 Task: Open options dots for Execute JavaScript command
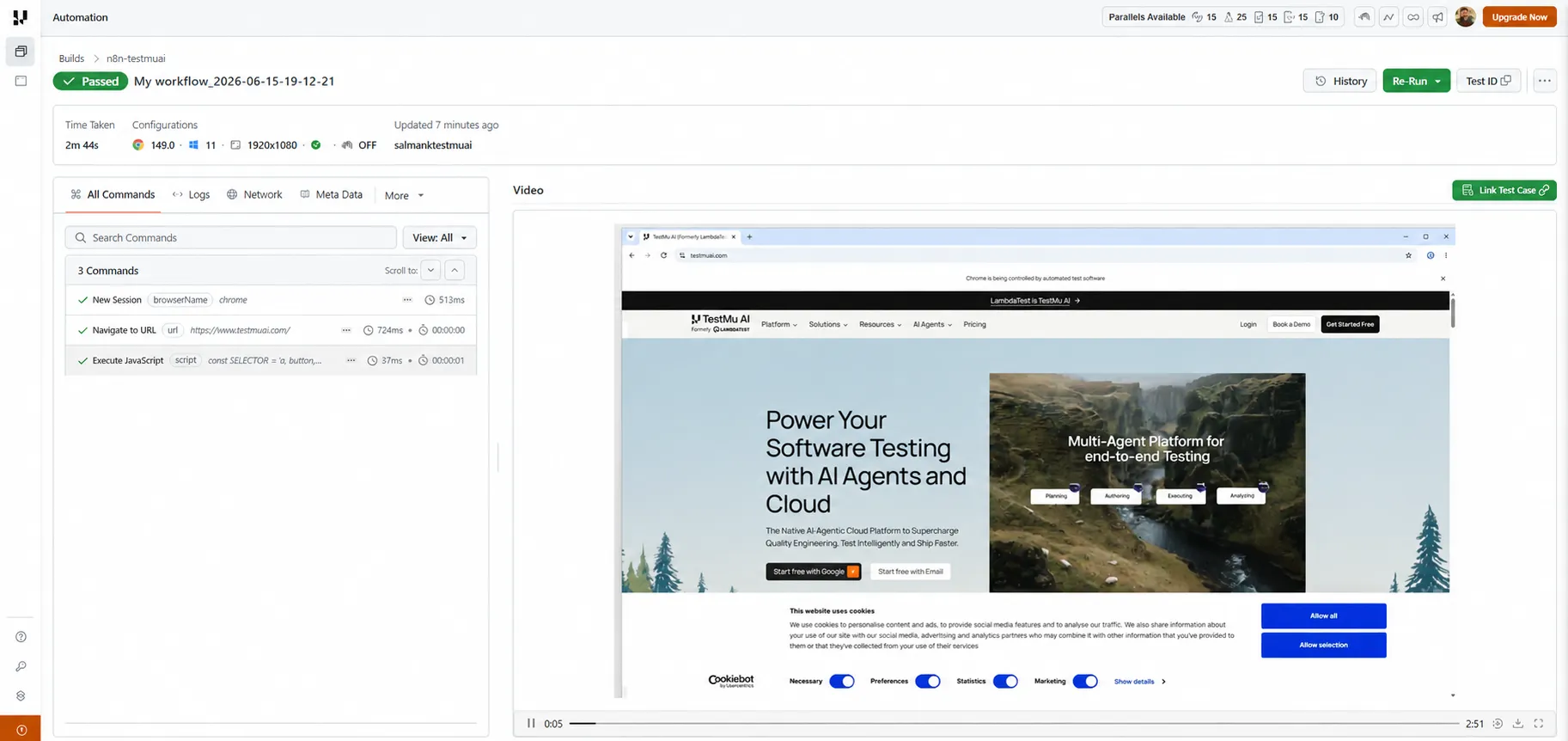351,360
